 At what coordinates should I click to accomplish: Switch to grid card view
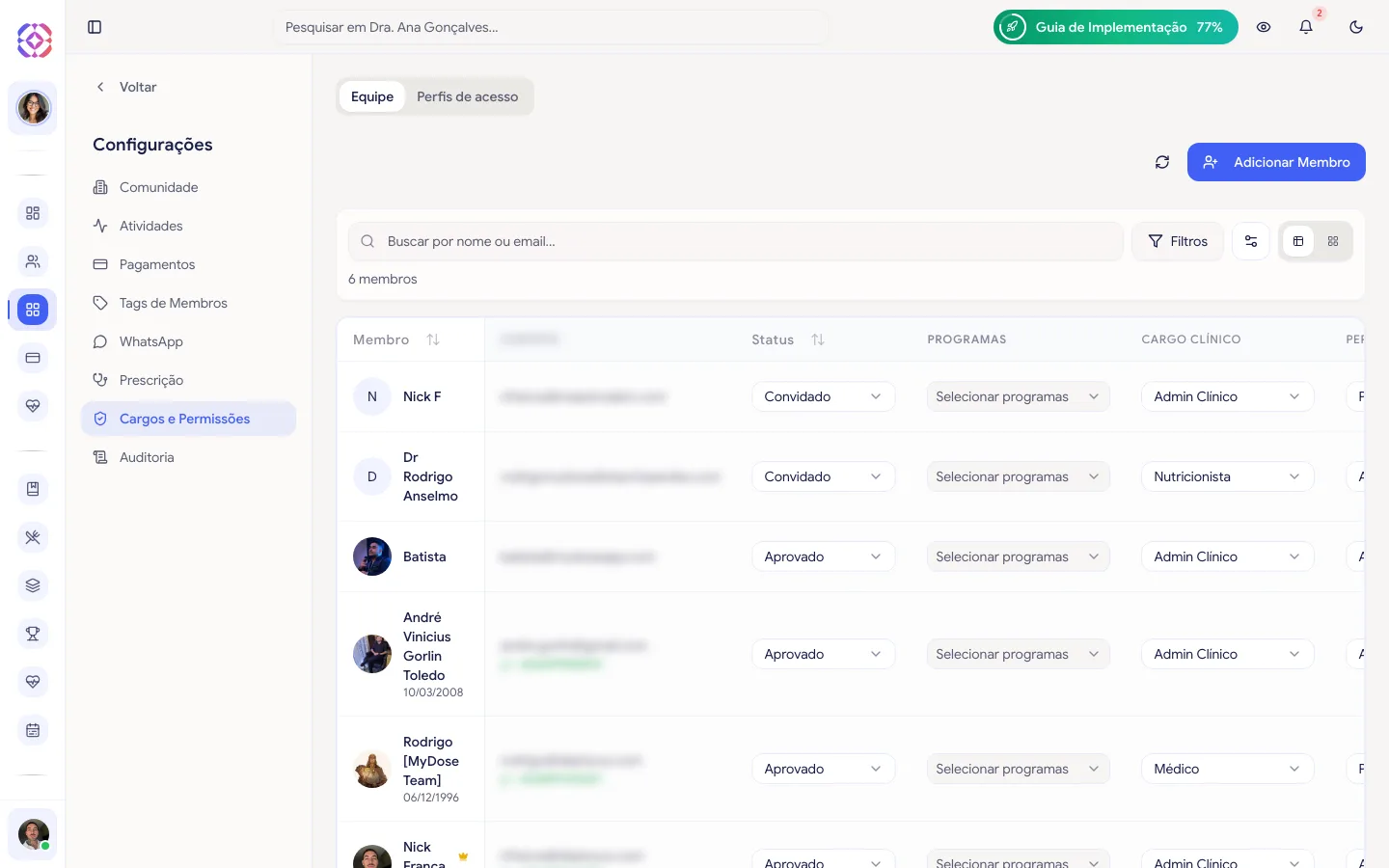pos(1333,241)
